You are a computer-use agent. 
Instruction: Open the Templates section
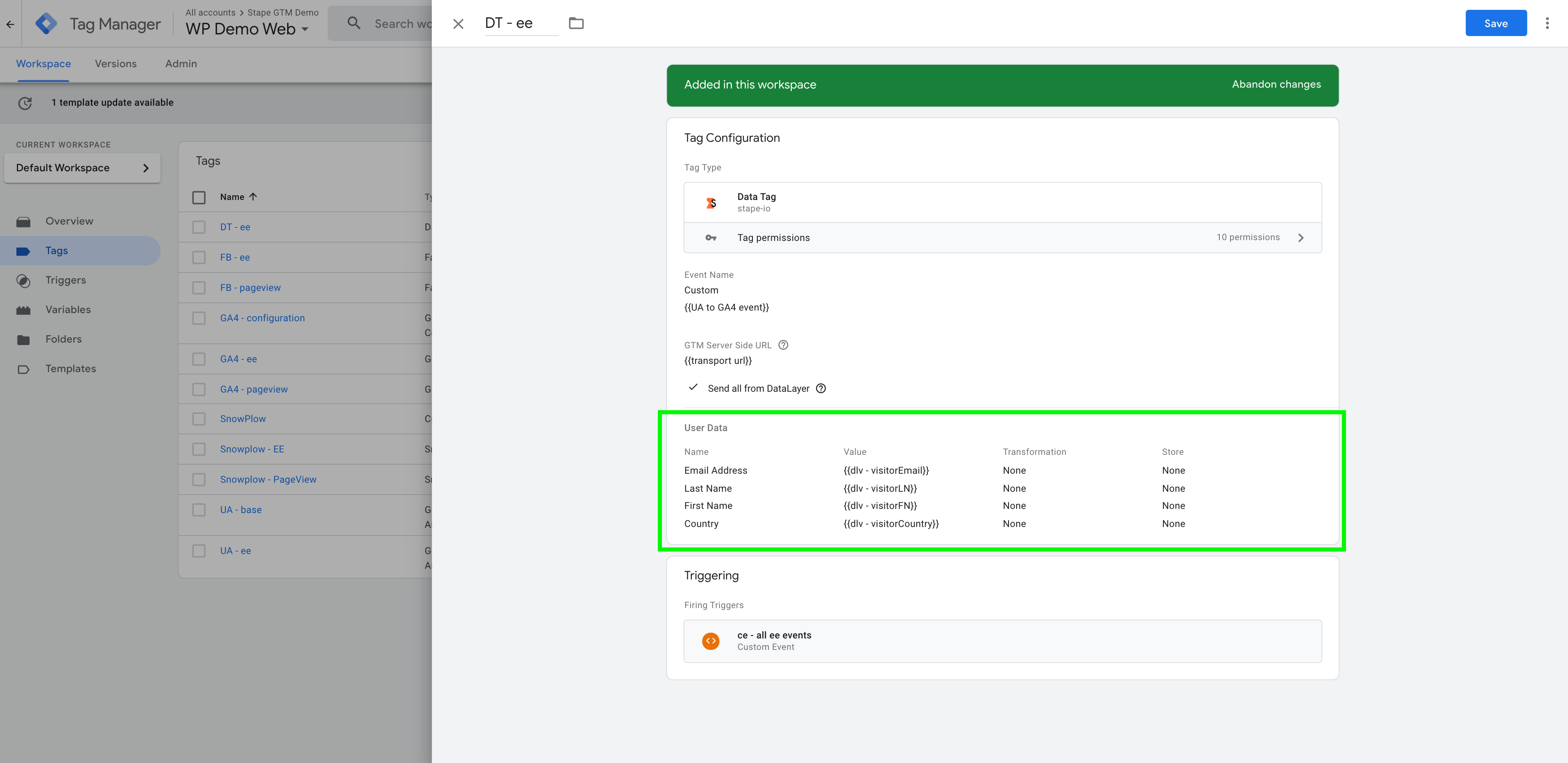tap(70, 368)
